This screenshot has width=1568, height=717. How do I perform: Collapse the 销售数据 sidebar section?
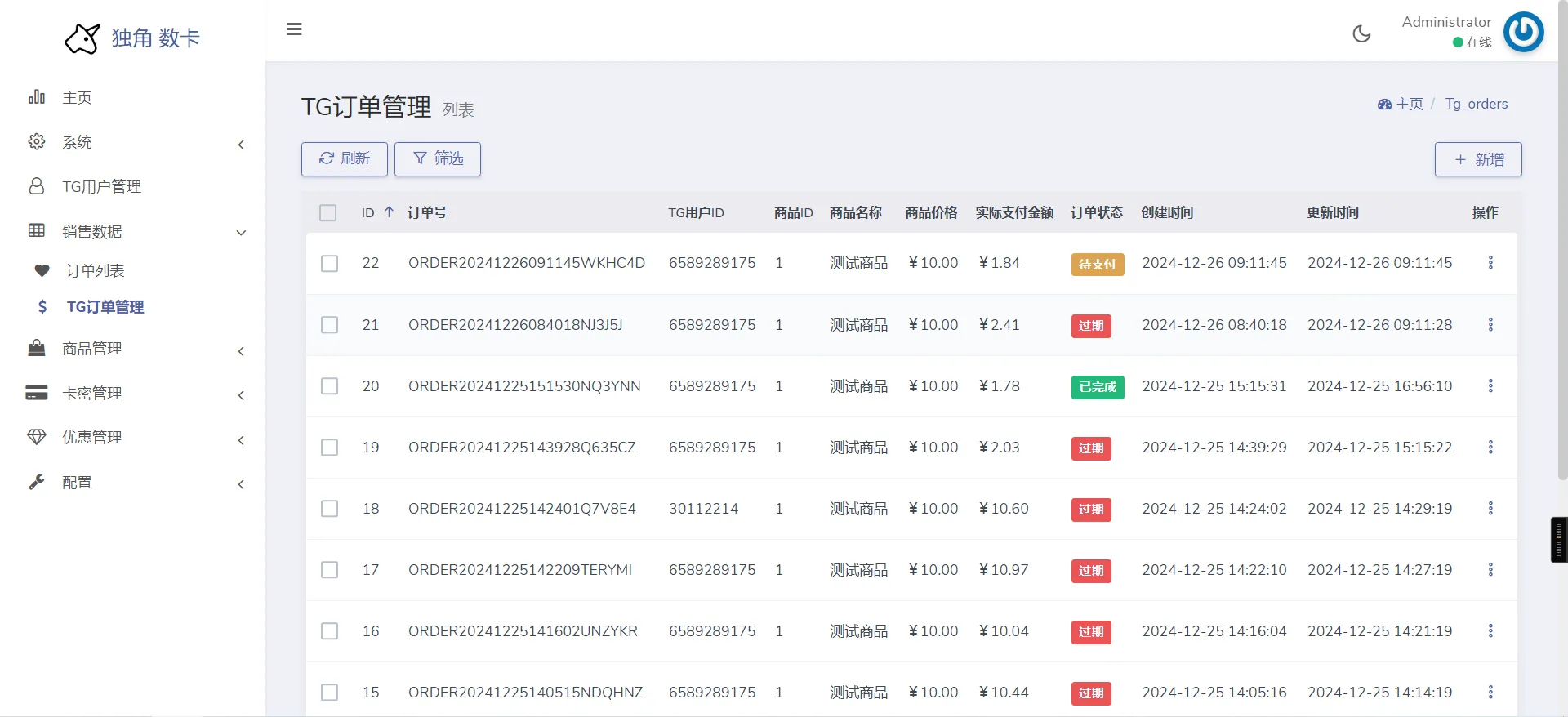click(135, 232)
